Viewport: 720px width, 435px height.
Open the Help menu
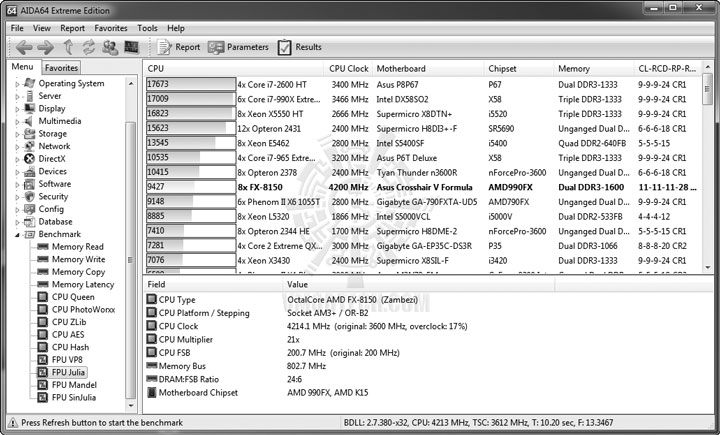click(x=175, y=28)
